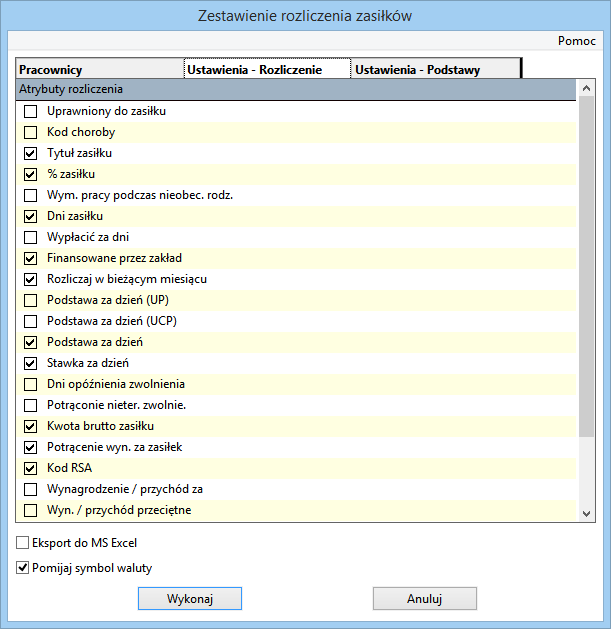Viewport: 611px width, 629px height.
Task: Enable 'Wypłacić za dni' checkbox
Action: pos(30,237)
